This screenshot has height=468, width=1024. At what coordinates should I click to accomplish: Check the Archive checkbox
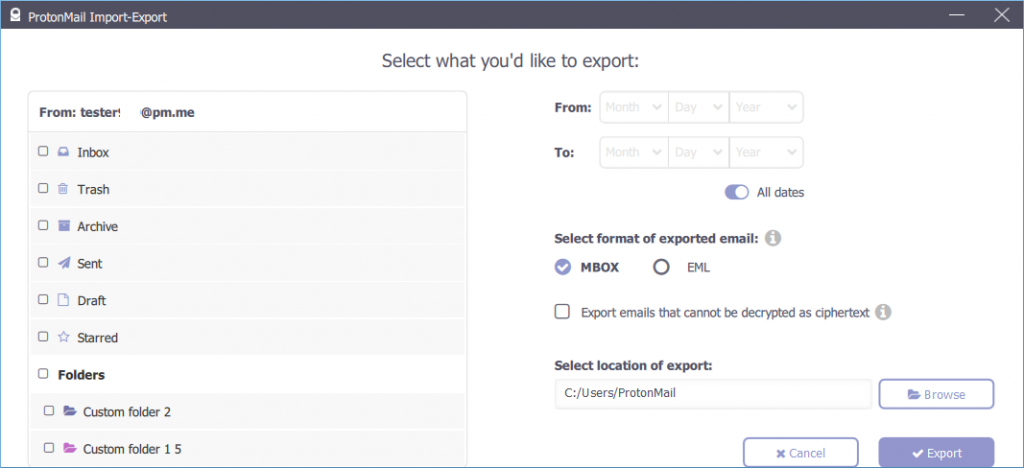pyautogui.click(x=43, y=225)
